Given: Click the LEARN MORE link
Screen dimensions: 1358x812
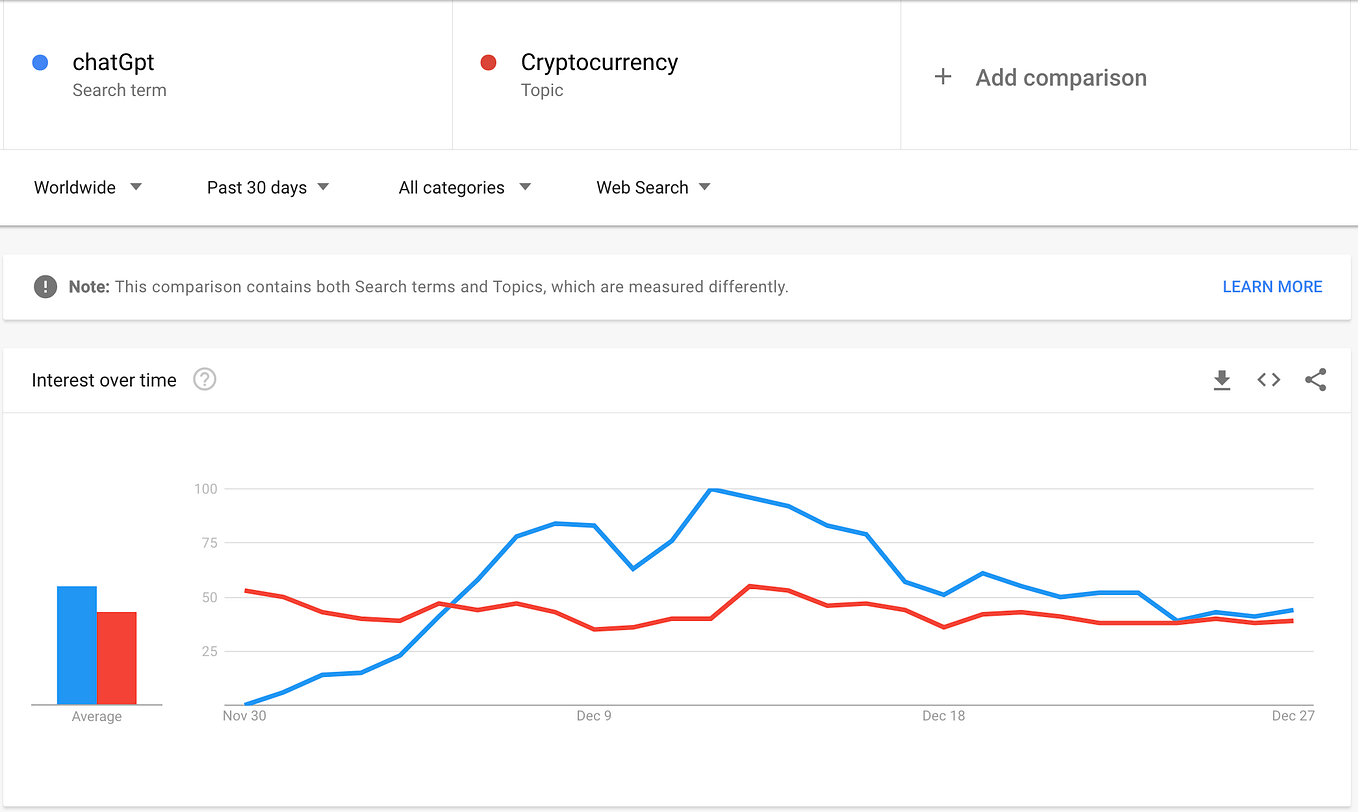Looking at the screenshot, I should coord(1272,287).
